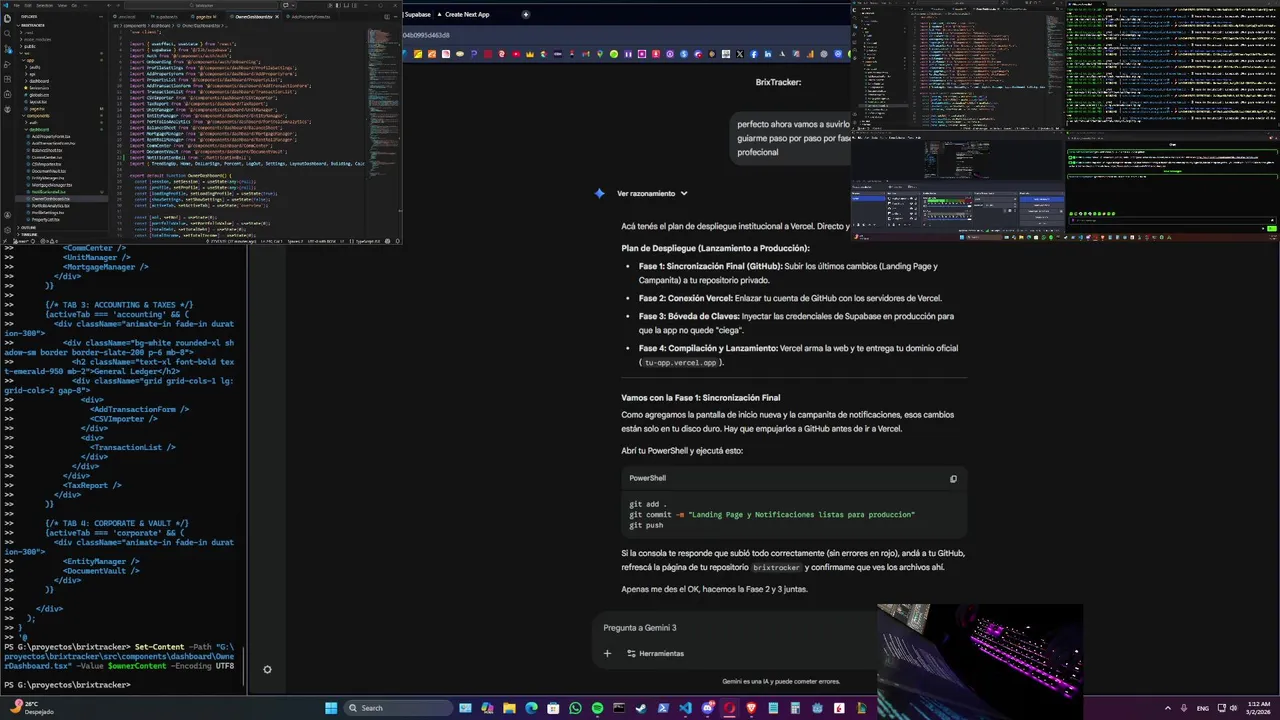Switch to Supabase browser tab
The width and height of the screenshot is (1280, 720).
[x=417, y=14]
